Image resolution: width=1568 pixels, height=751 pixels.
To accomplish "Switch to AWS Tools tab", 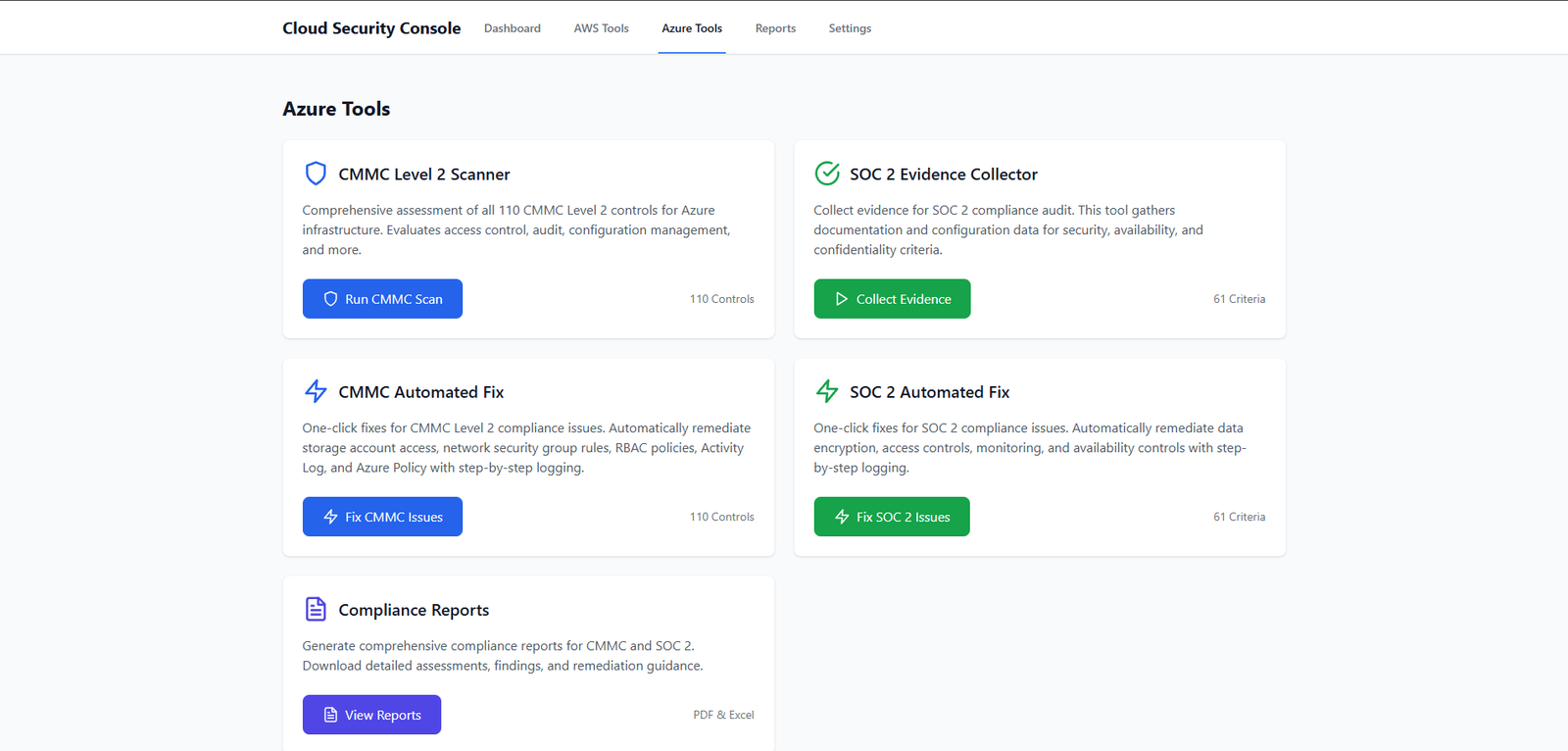I will coord(602,28).
